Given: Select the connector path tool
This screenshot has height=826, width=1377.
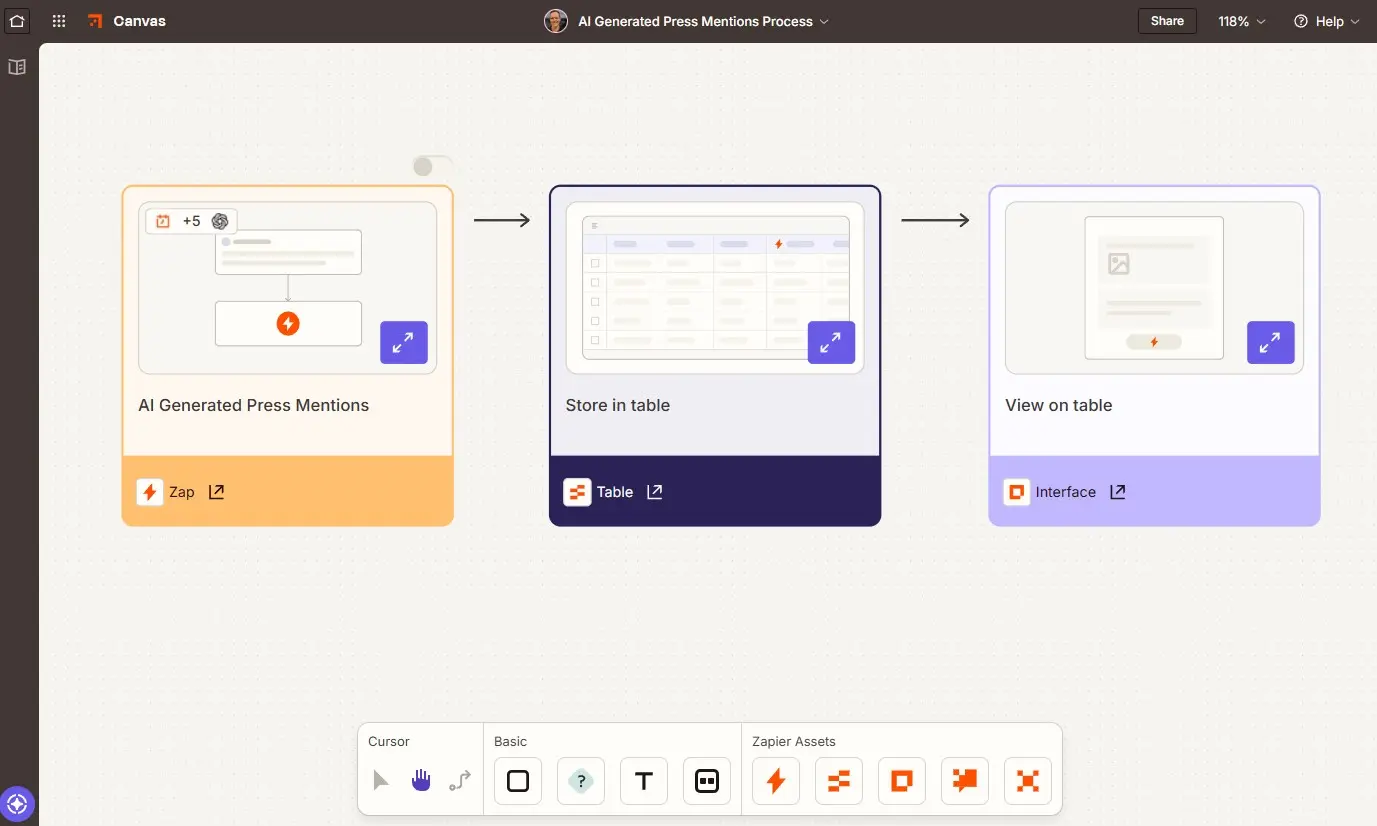Looking at the screenshot, I should (460, 781).
